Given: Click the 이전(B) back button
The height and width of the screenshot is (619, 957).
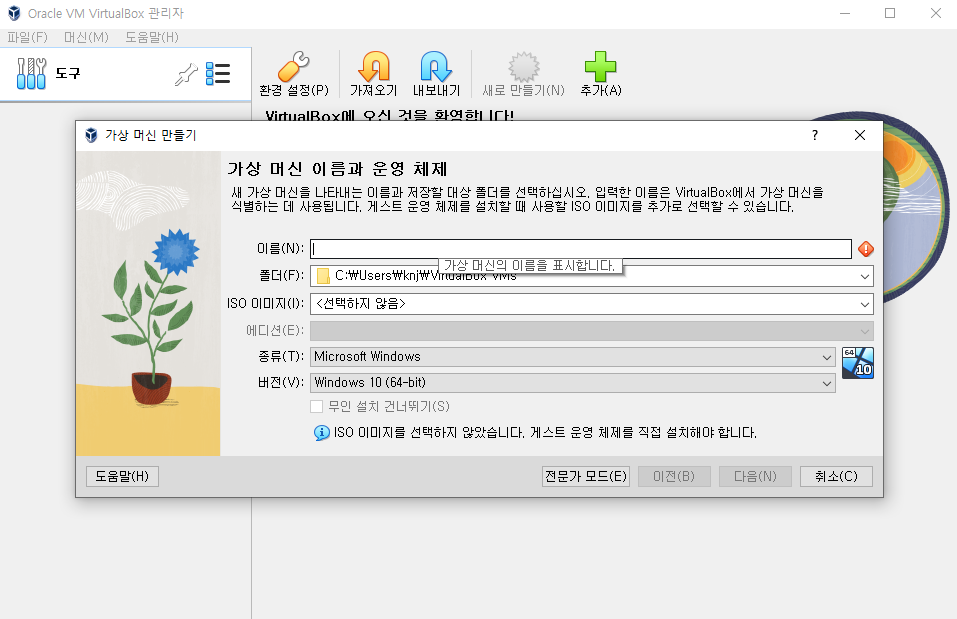Looking at the screenshot, I should click(x=674, y=476).
